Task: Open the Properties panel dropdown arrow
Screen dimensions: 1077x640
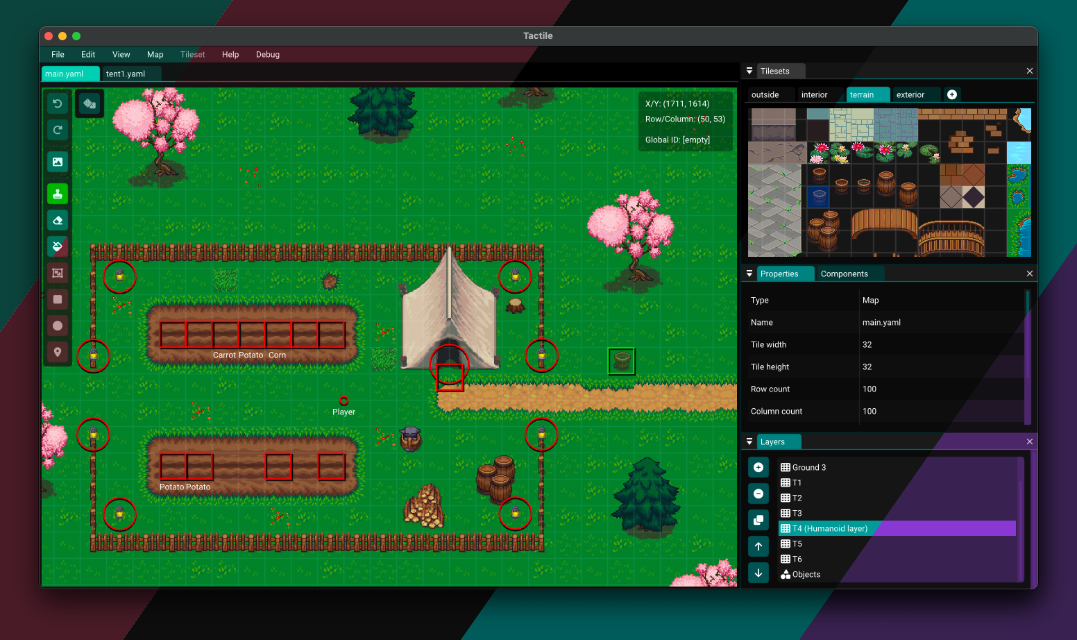Action: [x=749, y=274]
